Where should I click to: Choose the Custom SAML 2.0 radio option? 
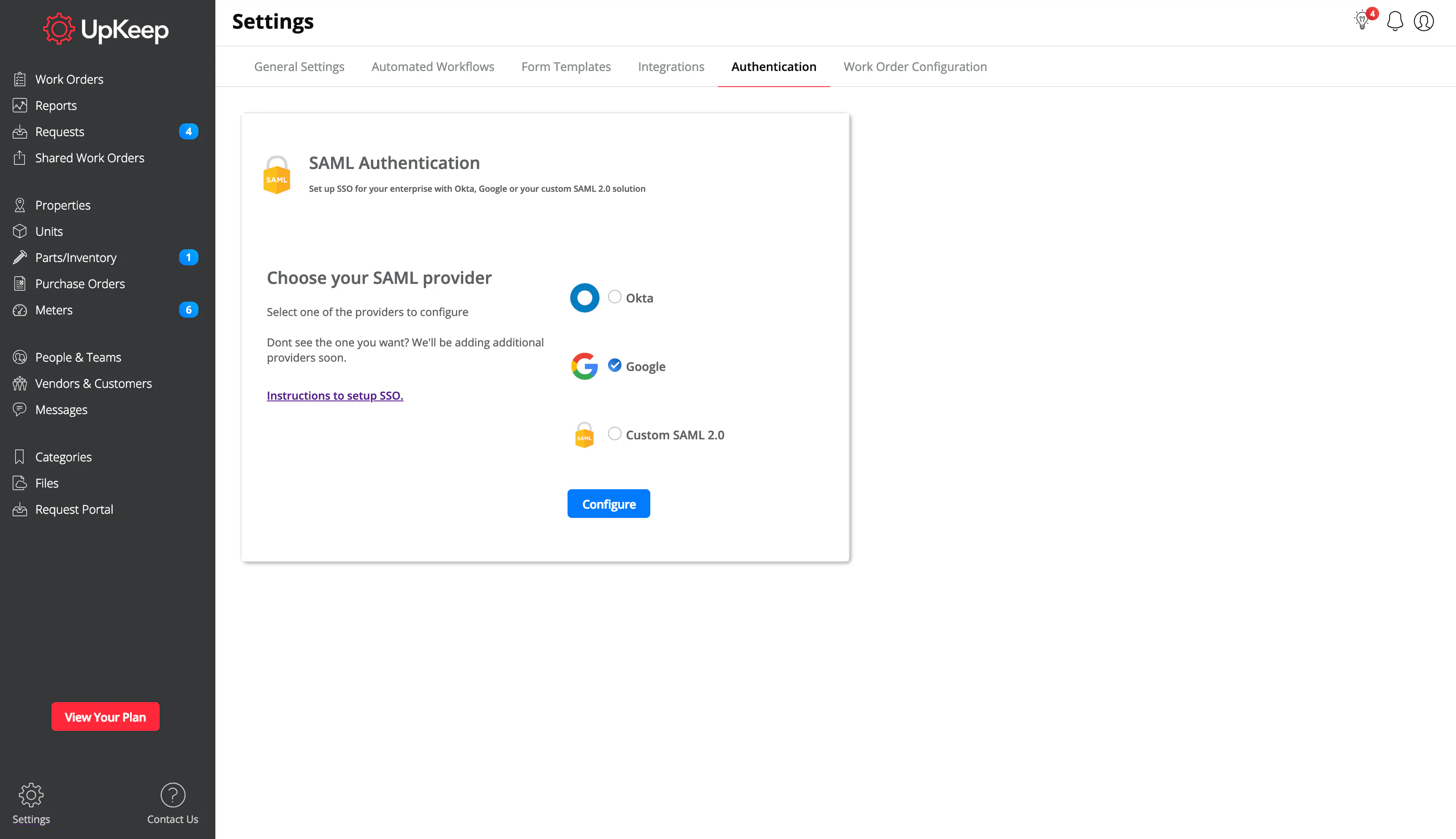614,434
